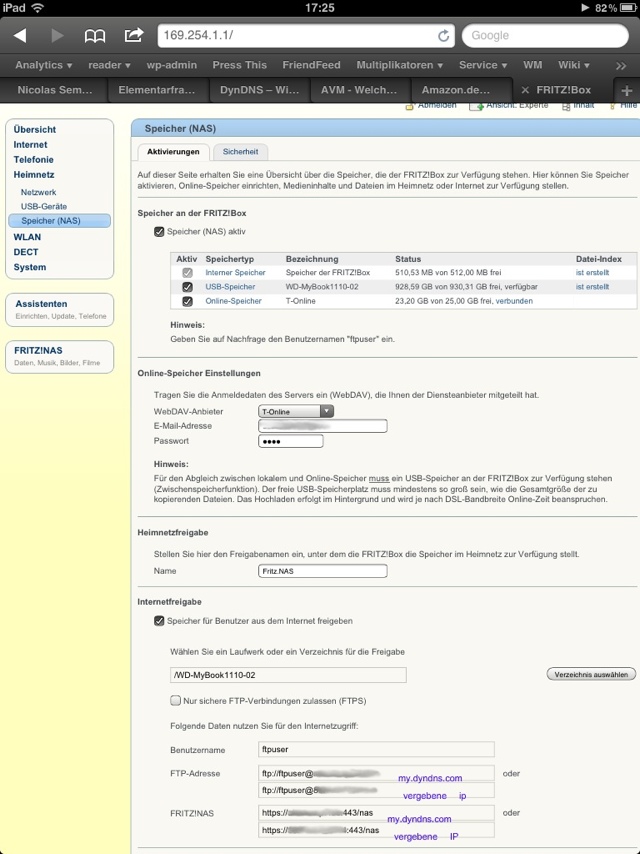Tap the Safari back arrow
Screen dimensions: 640x854
click(20, 36)
